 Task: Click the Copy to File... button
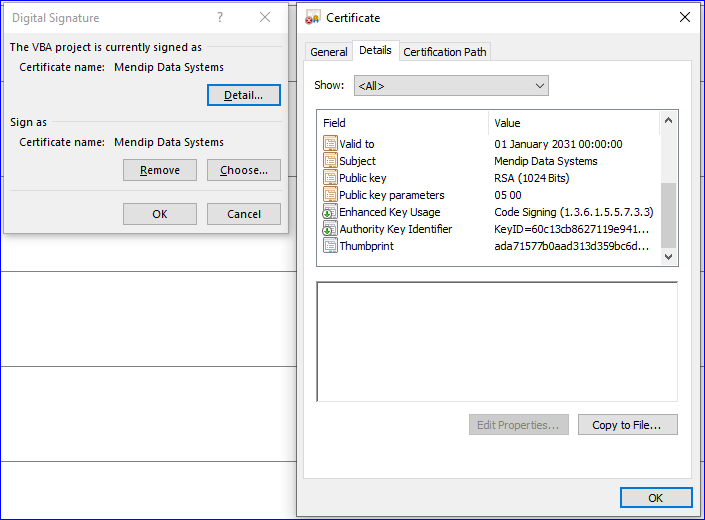click(627, 425)
